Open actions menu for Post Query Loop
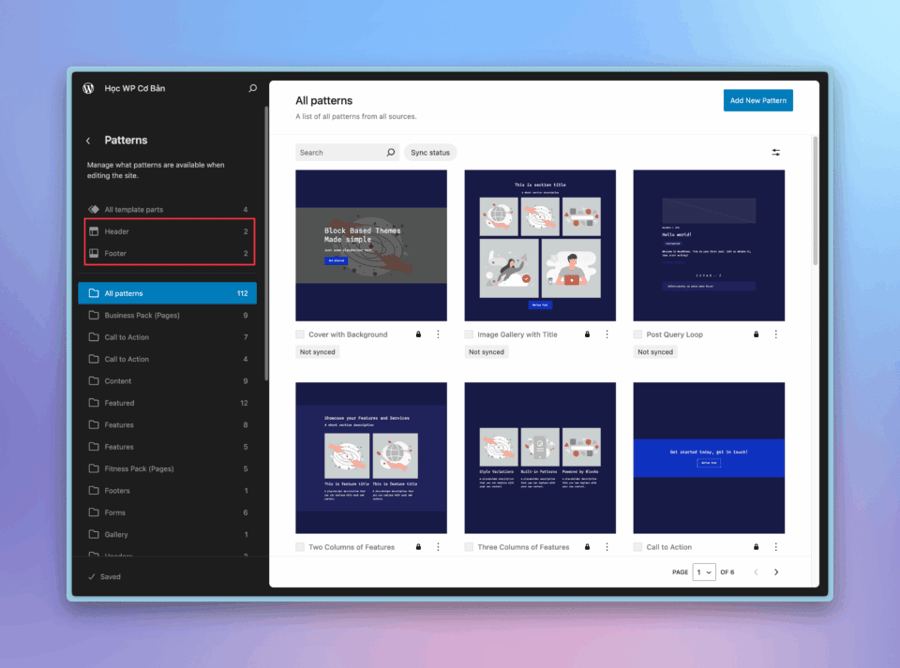 coord(775,335)
